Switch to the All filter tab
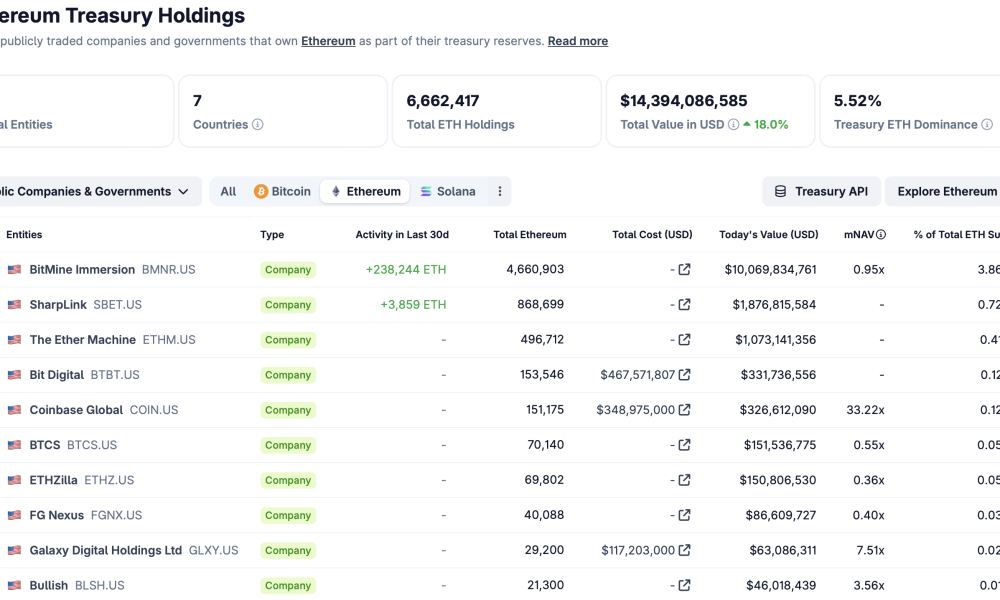1000x600 pixels. pos(227,190)
